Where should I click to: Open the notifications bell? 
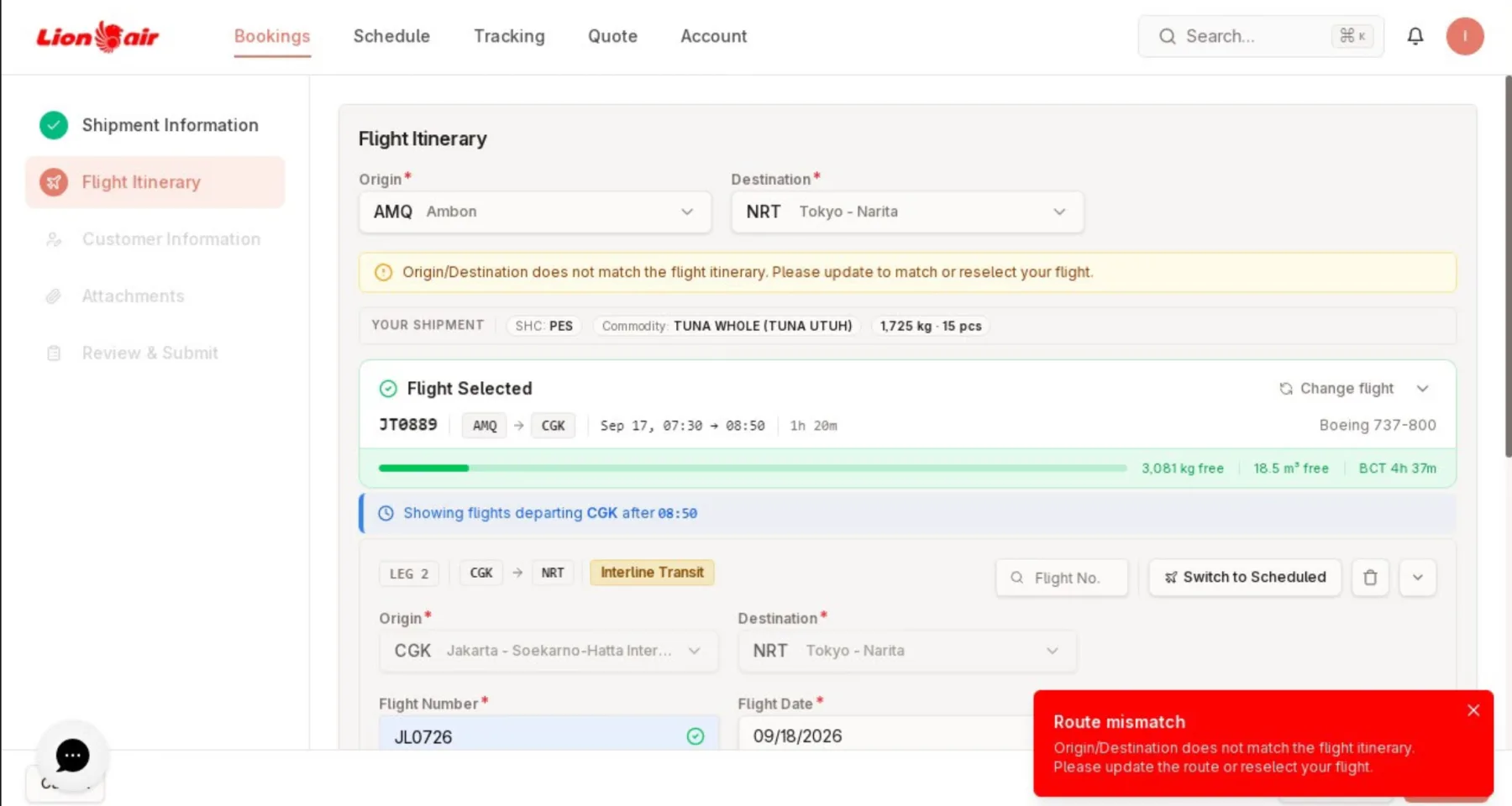point(1415,36)
